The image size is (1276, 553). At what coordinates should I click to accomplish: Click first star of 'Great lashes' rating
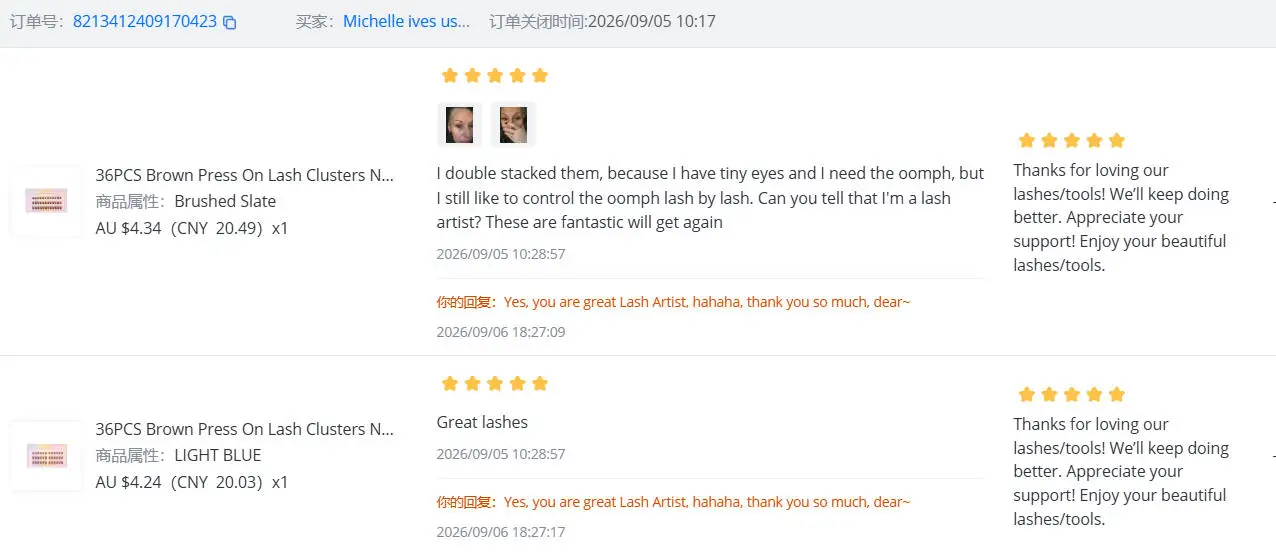(x=449, y=384)
